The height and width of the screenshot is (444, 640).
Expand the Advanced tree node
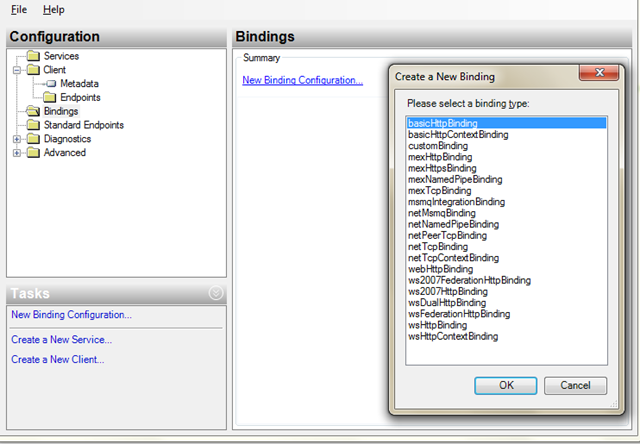17,153
